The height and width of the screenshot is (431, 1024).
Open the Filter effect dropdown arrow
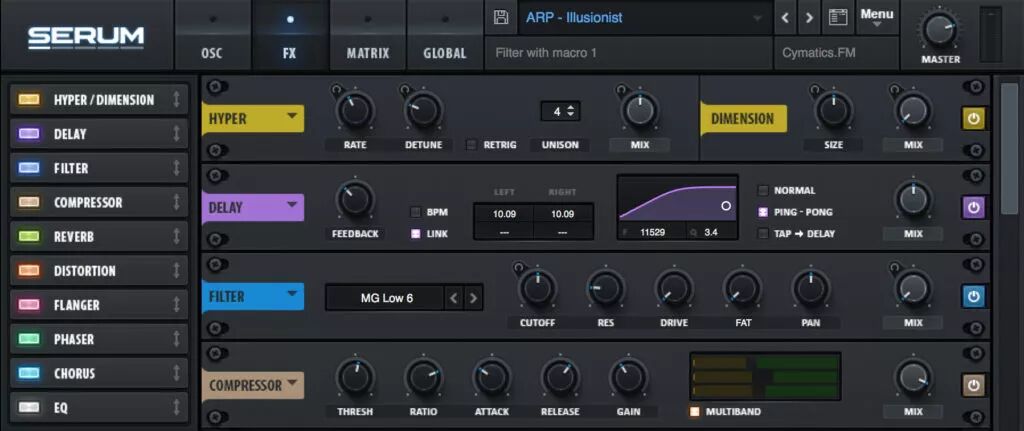292,294
